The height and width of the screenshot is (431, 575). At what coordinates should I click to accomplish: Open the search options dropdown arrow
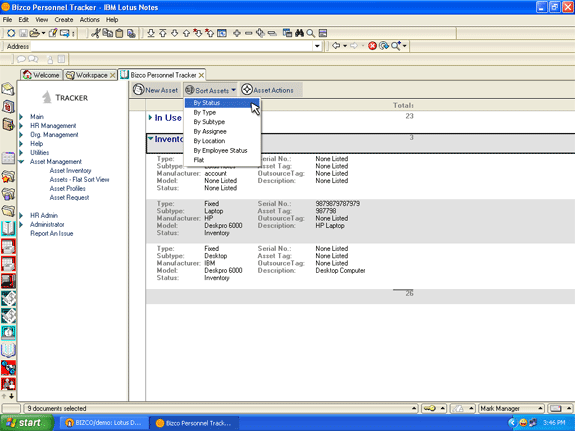coord(405,46)
